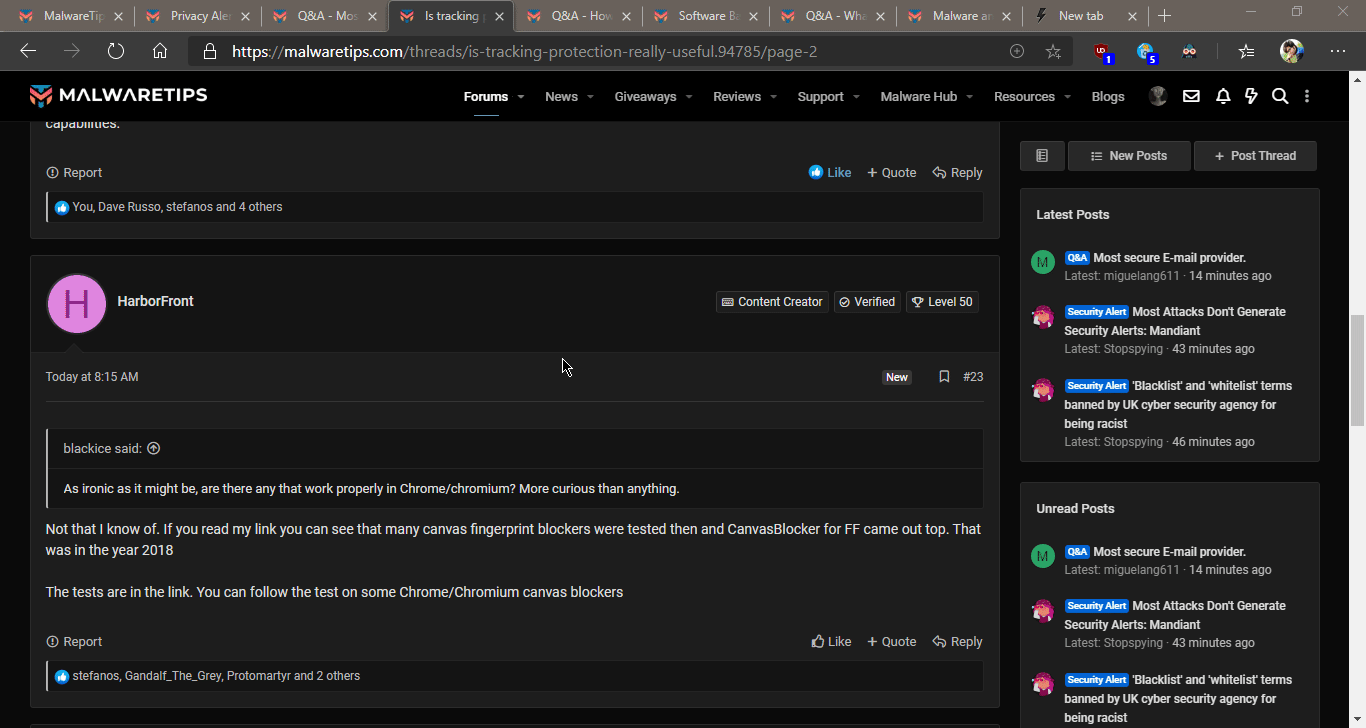
Task: Open the alerts bell
Action: click(1223, 96)
